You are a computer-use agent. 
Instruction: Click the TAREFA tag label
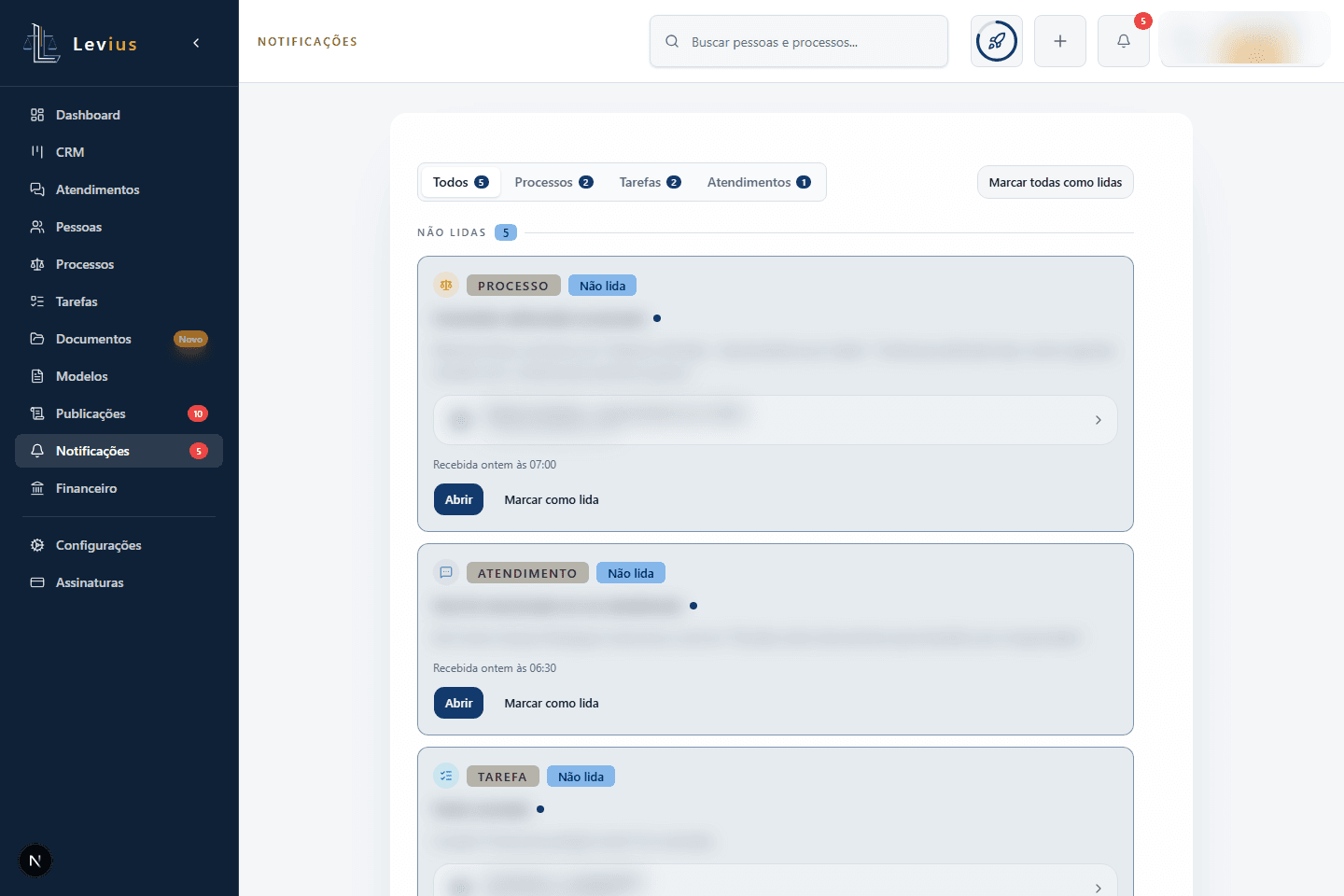pyautogui.click(x=502, y=777)
